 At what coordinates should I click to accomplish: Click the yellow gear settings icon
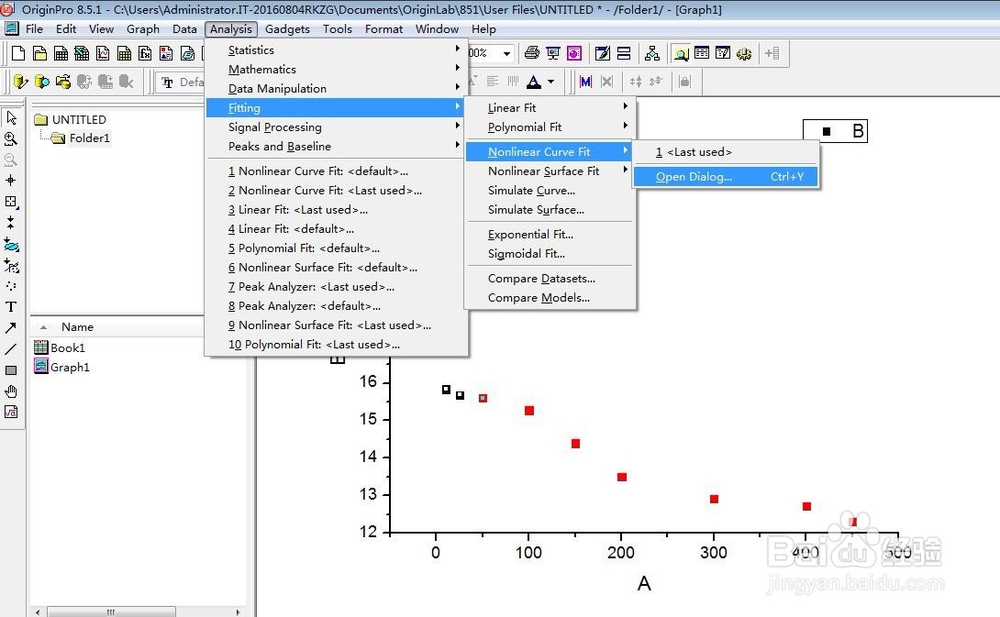(744, 54)
